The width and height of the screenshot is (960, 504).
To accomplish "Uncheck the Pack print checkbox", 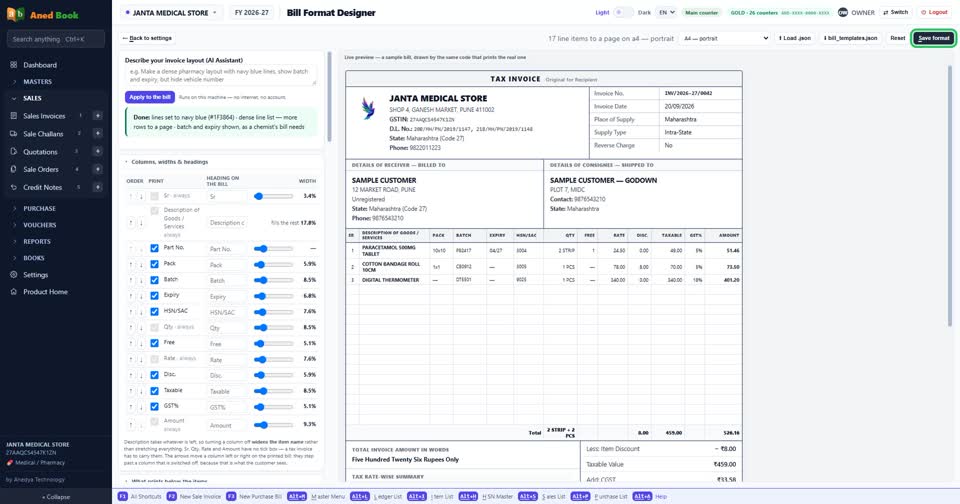I will point(154,264).
